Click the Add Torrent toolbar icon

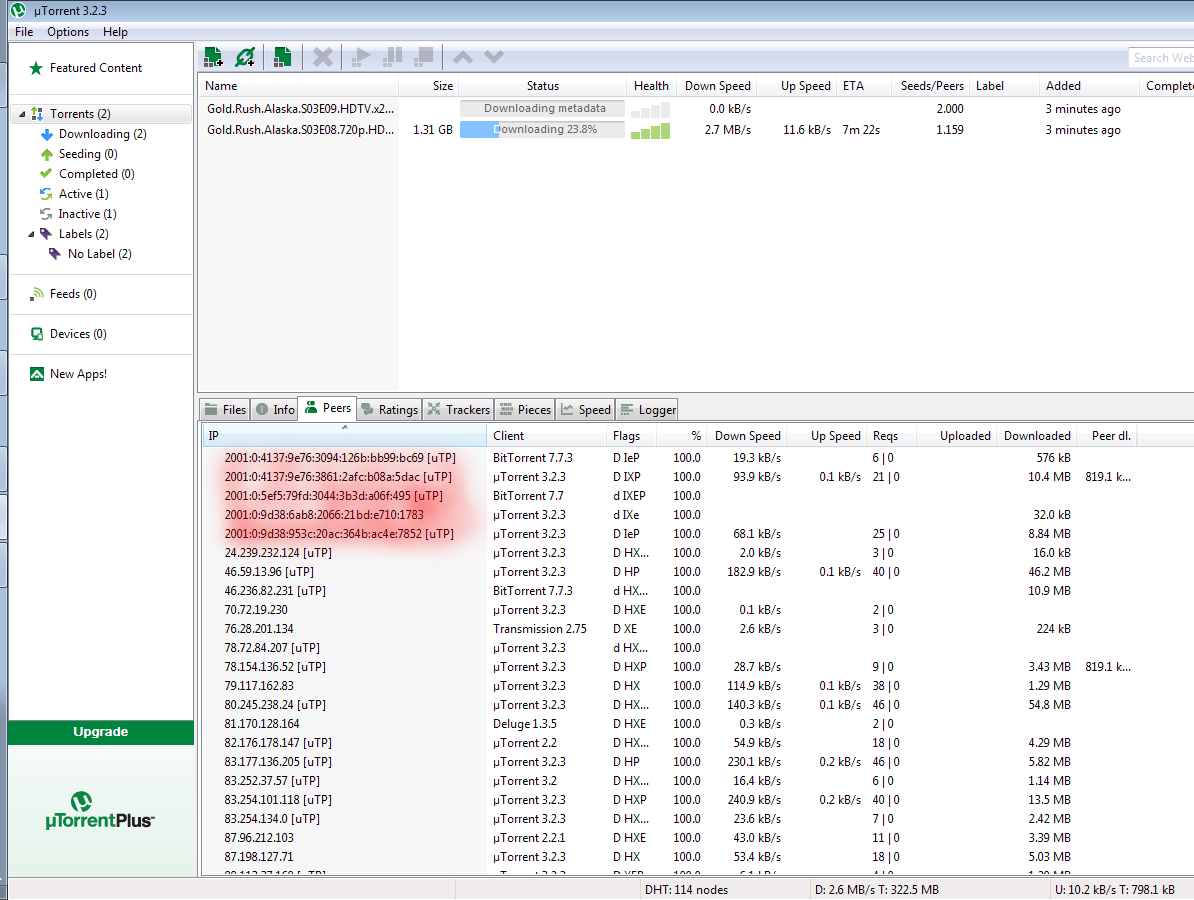click(213, 57)
